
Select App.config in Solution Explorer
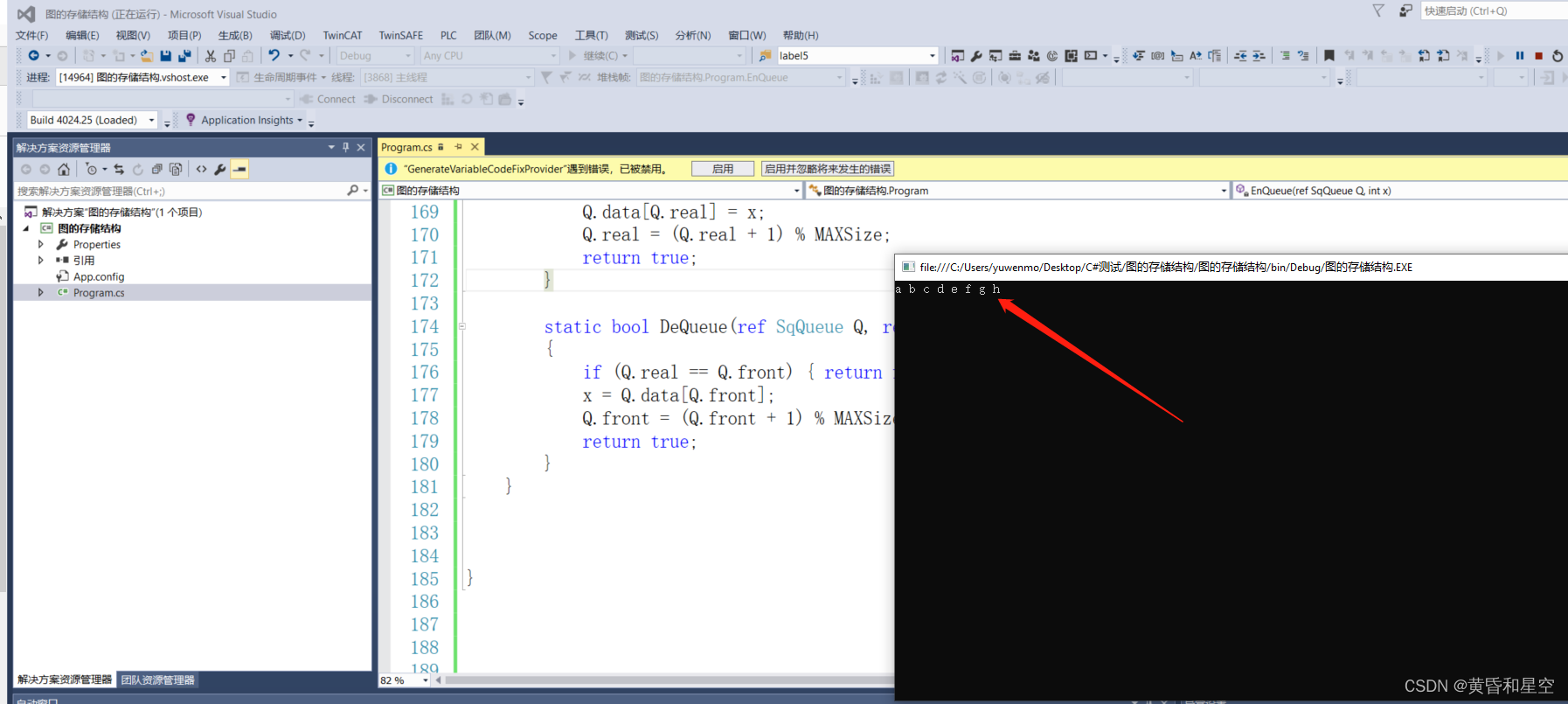tap(99, 276)
